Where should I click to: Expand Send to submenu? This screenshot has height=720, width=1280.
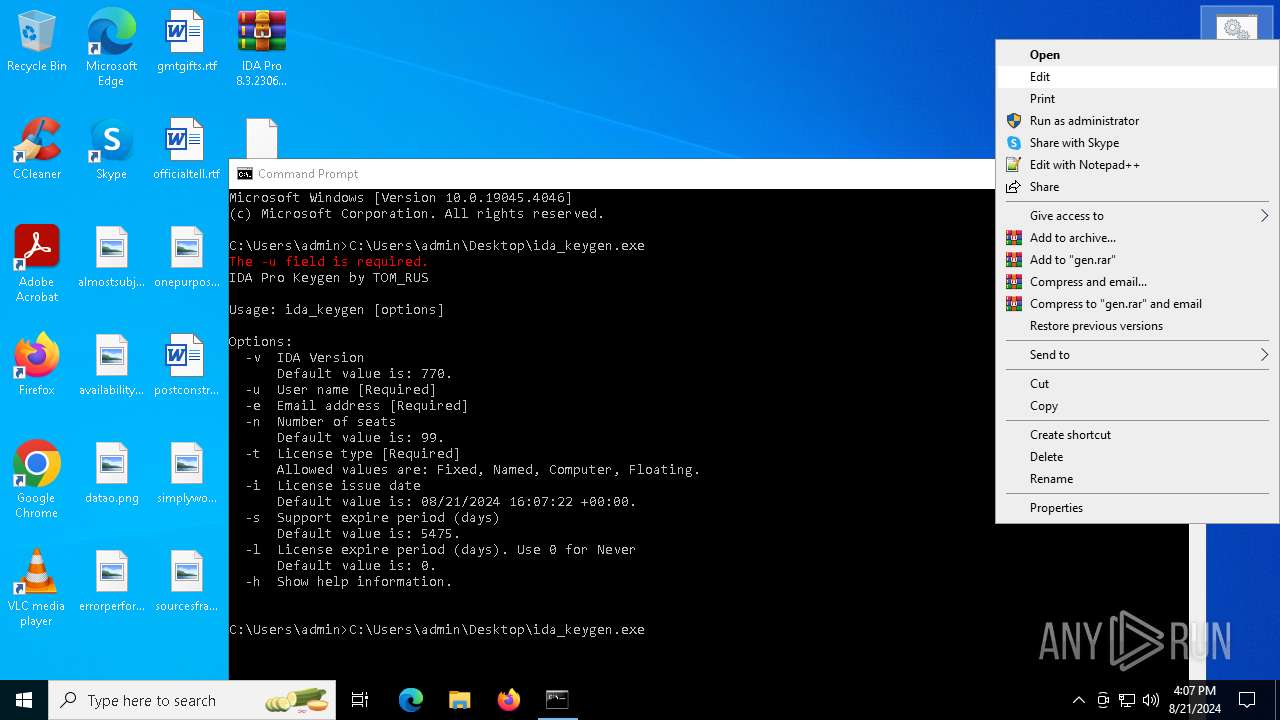[1137, 355]
